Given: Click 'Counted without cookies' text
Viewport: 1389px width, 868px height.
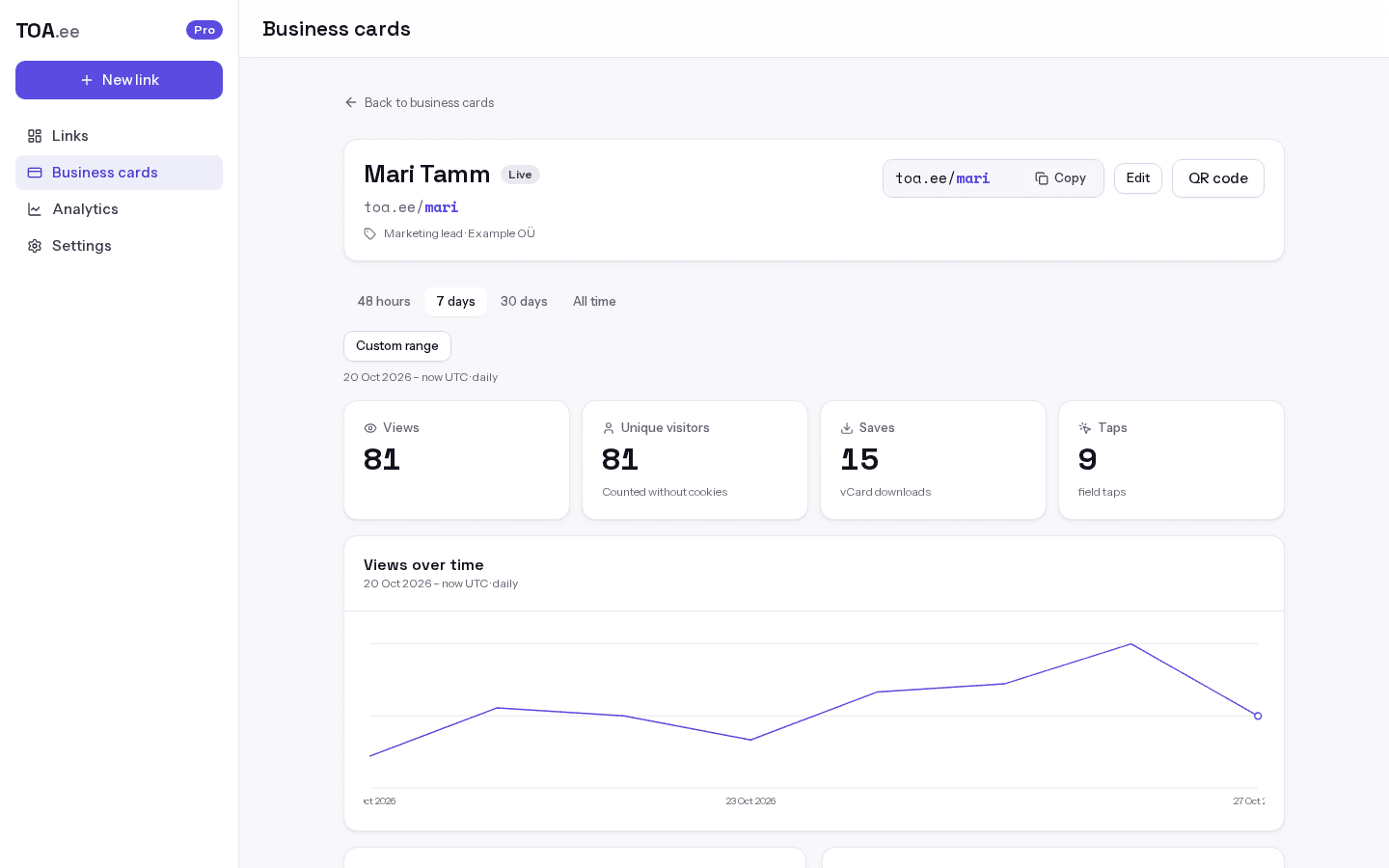Looking at the screenshot, I should (x=665, y=492).
